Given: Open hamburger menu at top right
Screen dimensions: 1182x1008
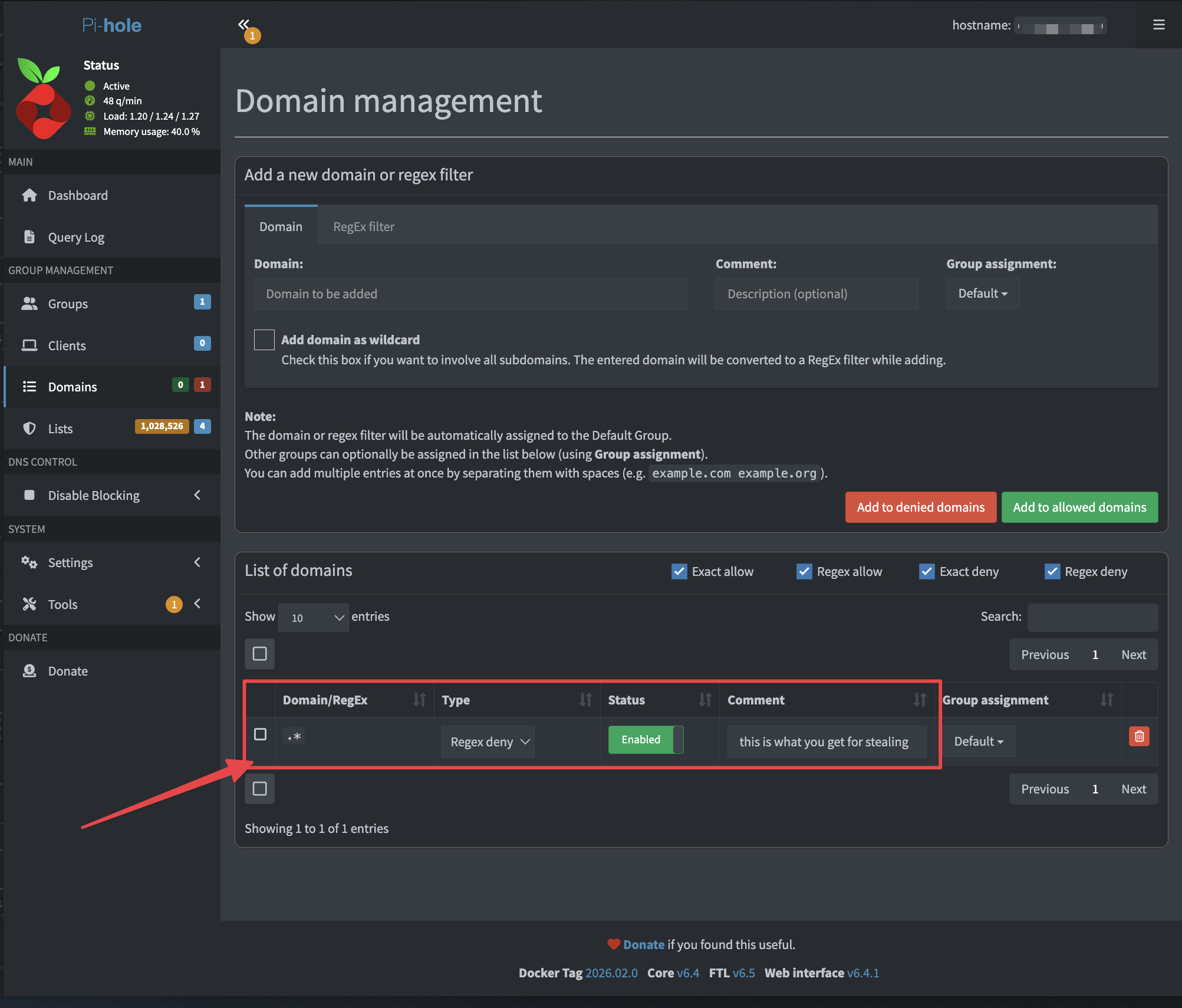Looking at the screenshot, I should click(x=1158, y=25).
